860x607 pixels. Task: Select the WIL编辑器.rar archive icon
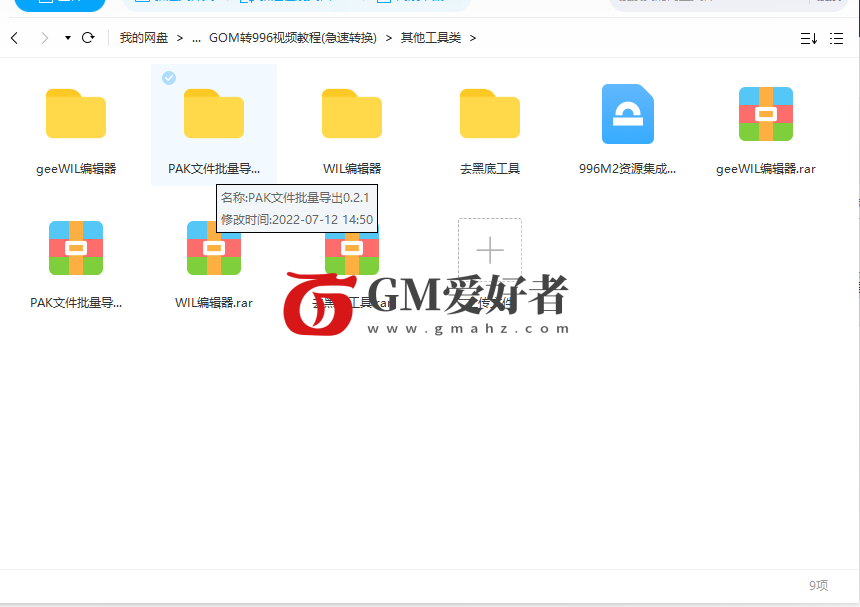(214, 248)
